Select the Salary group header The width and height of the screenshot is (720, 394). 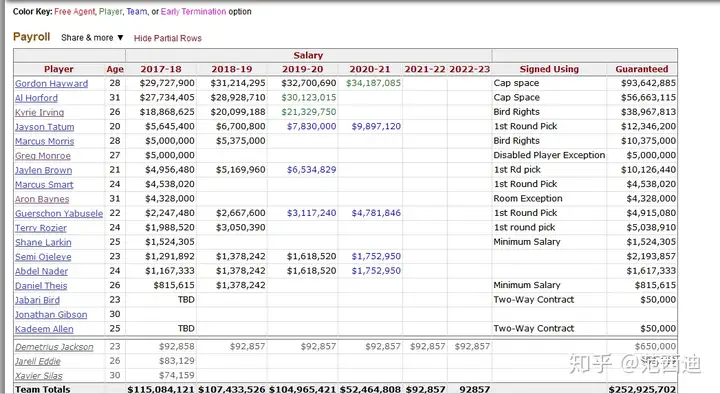coord(308,56)
